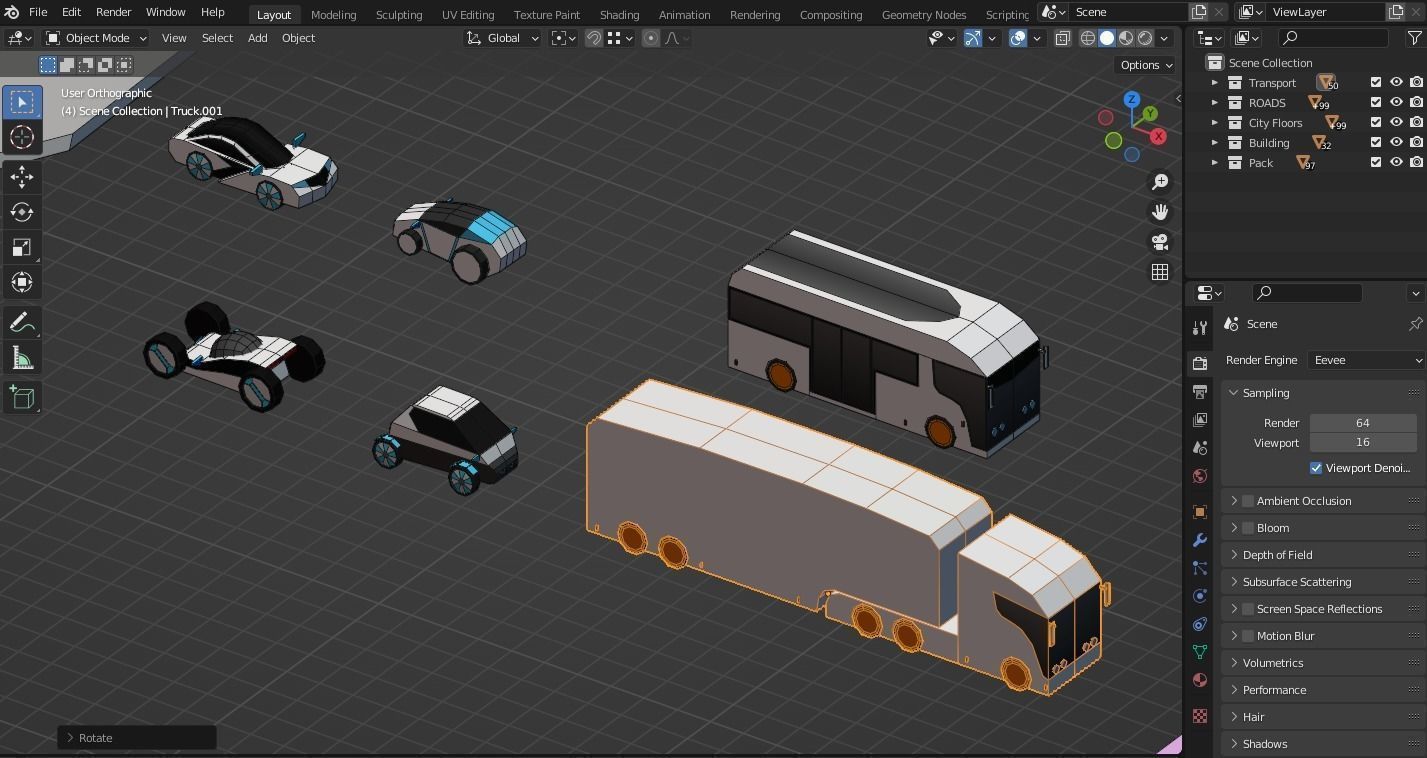This screenshot has width=1427, height=758.
Task: Click the Options button in viewport
Action: pos(1146,65)
